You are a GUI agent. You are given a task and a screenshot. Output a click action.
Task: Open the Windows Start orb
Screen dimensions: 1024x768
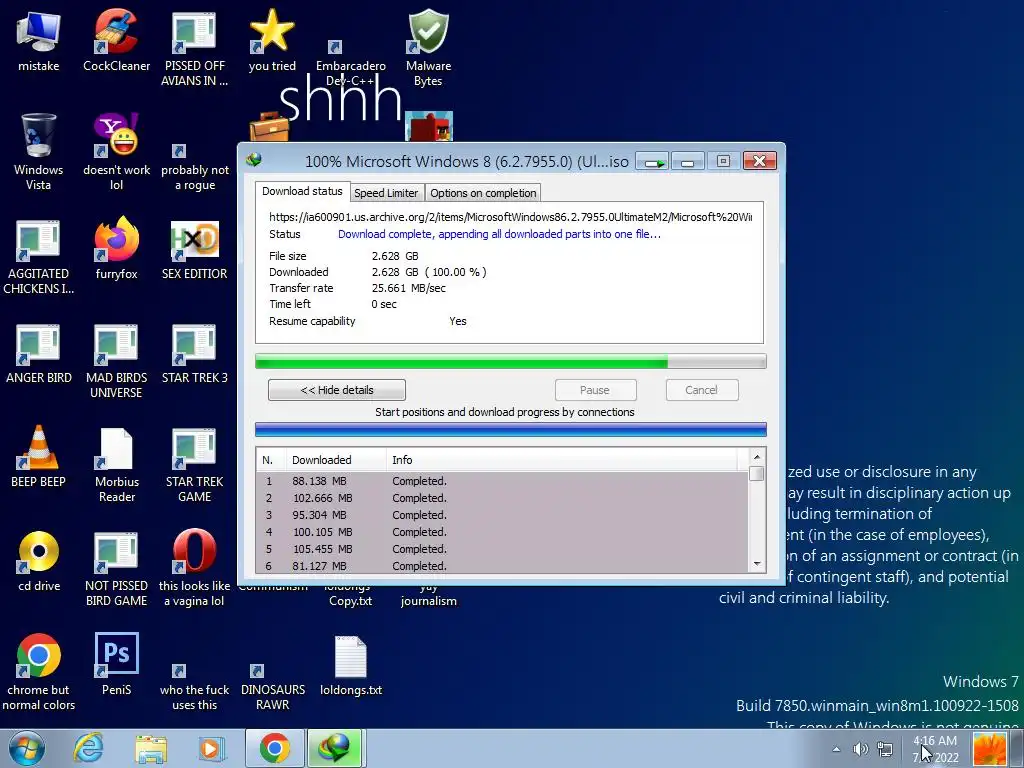tap(26, 748)
